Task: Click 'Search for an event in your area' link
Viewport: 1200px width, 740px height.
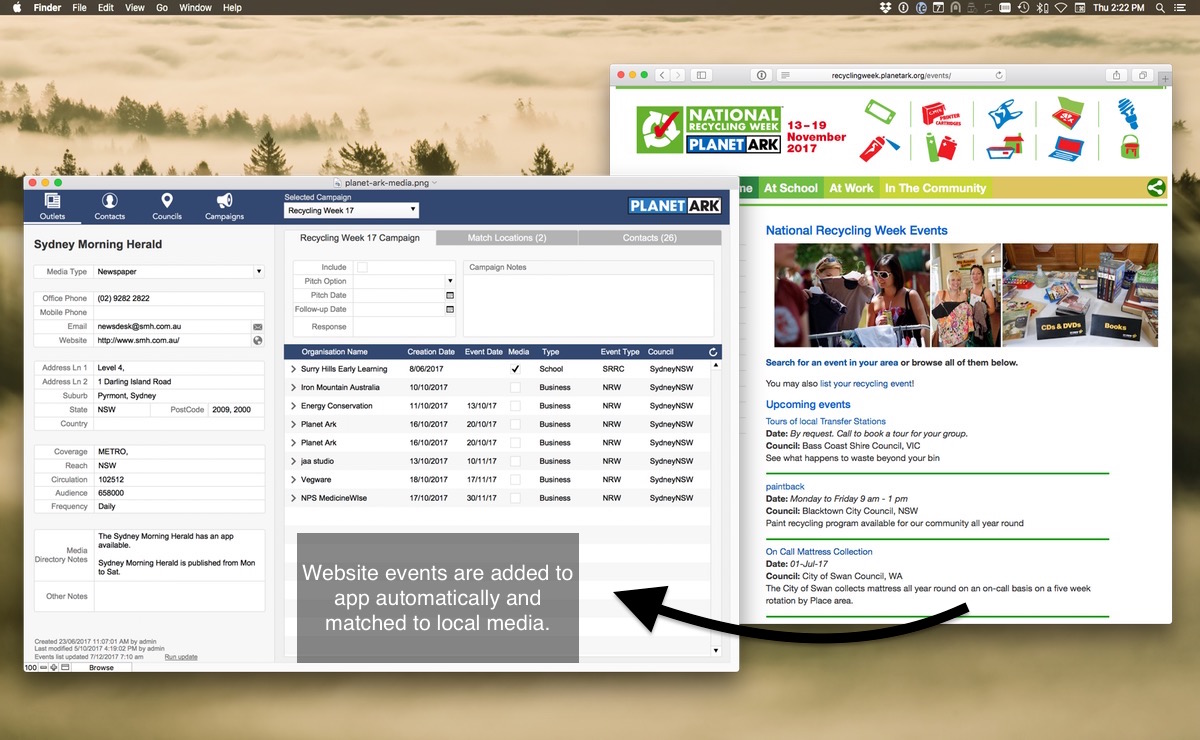Action: (x=832, y=362)
